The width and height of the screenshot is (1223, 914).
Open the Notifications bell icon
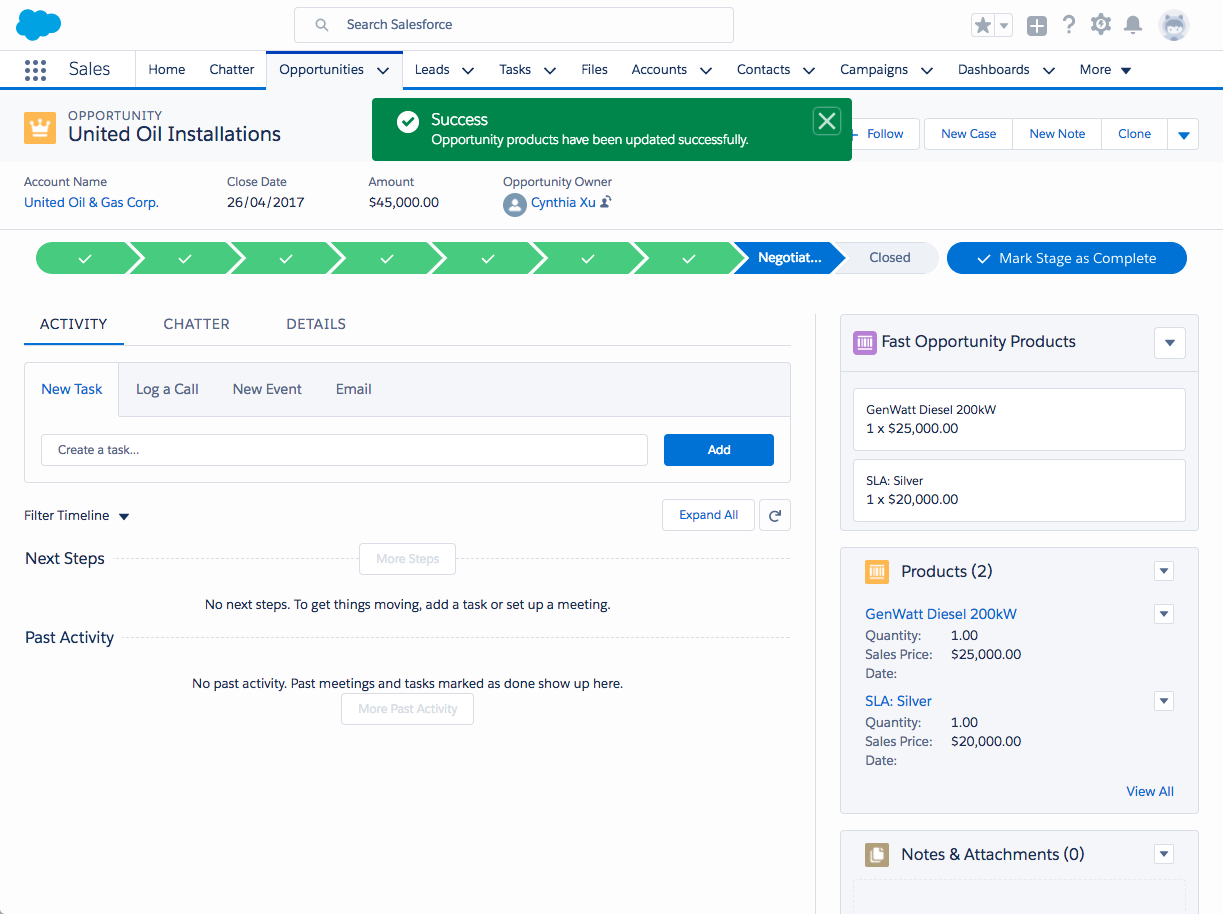pyautogui.click(x=1133, y=25)
